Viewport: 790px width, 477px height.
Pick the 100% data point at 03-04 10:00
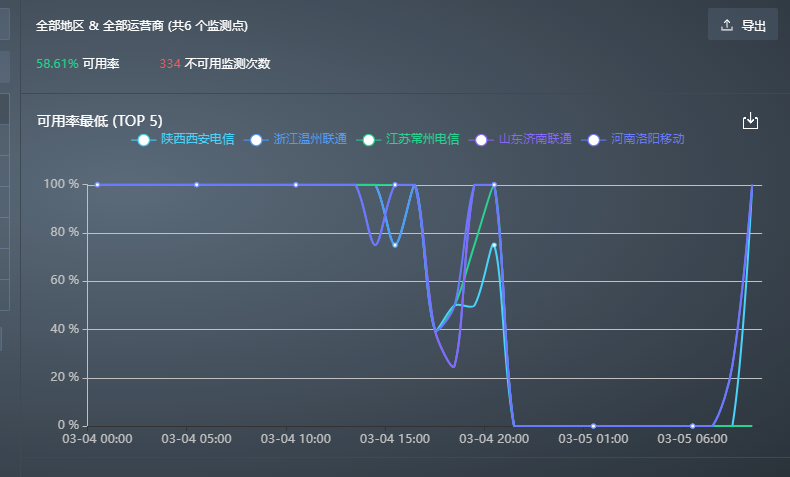tap(295, 185)
